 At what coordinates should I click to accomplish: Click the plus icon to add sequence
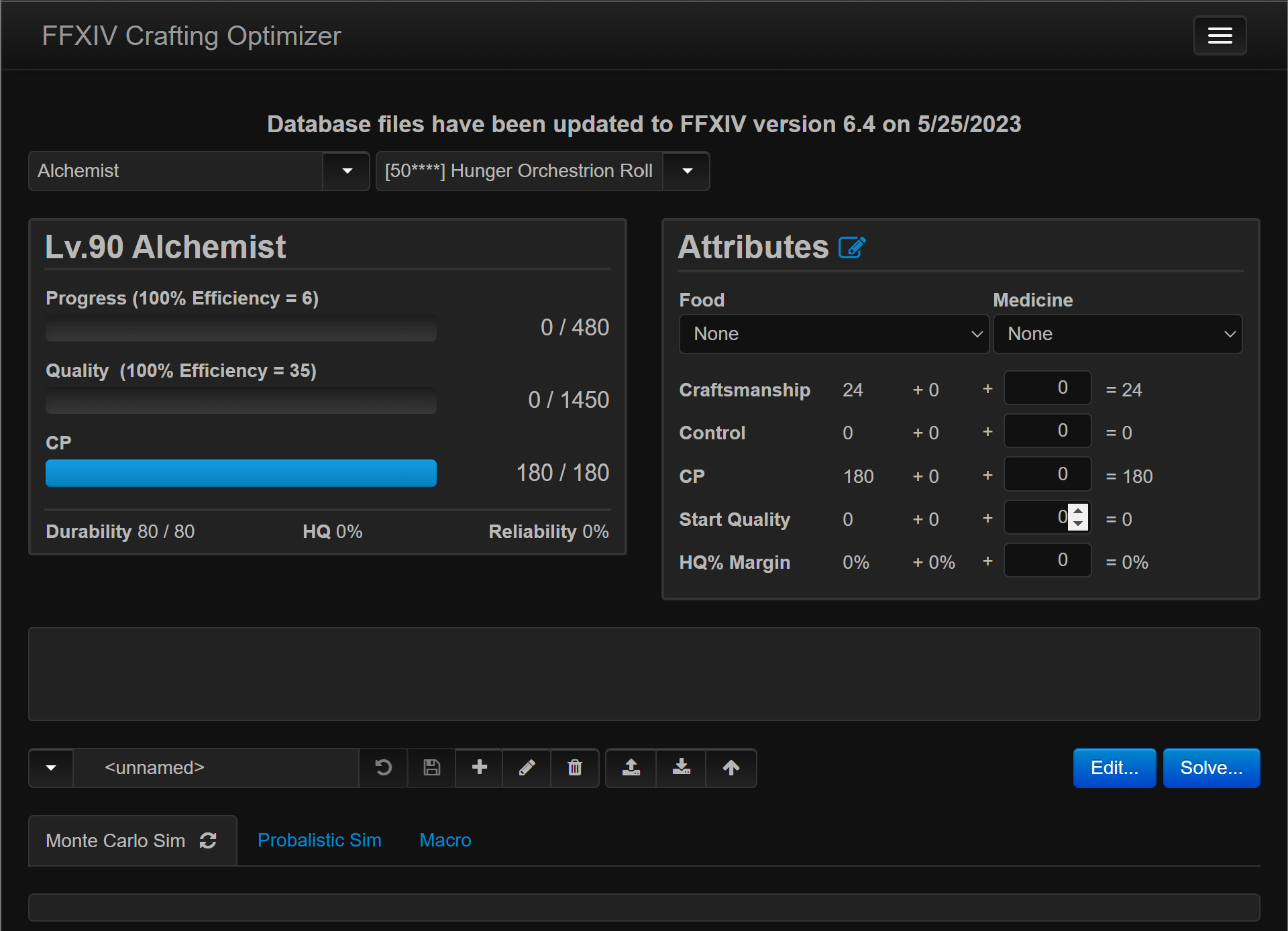click(479, 767)
